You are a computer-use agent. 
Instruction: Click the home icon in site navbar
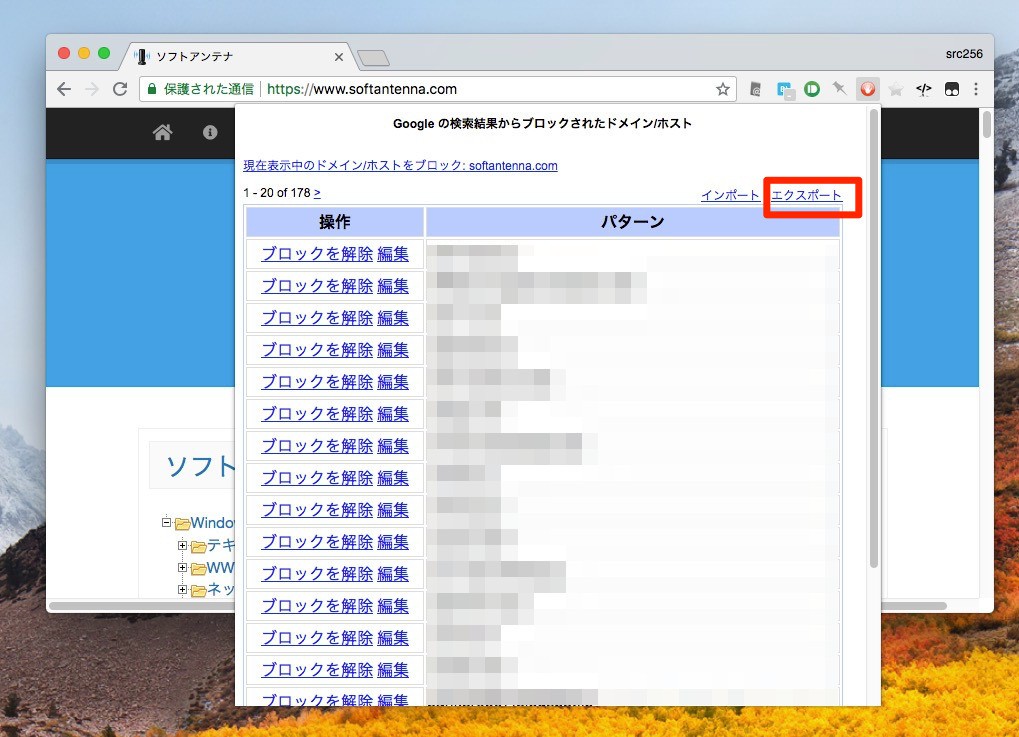coord(162,132)
